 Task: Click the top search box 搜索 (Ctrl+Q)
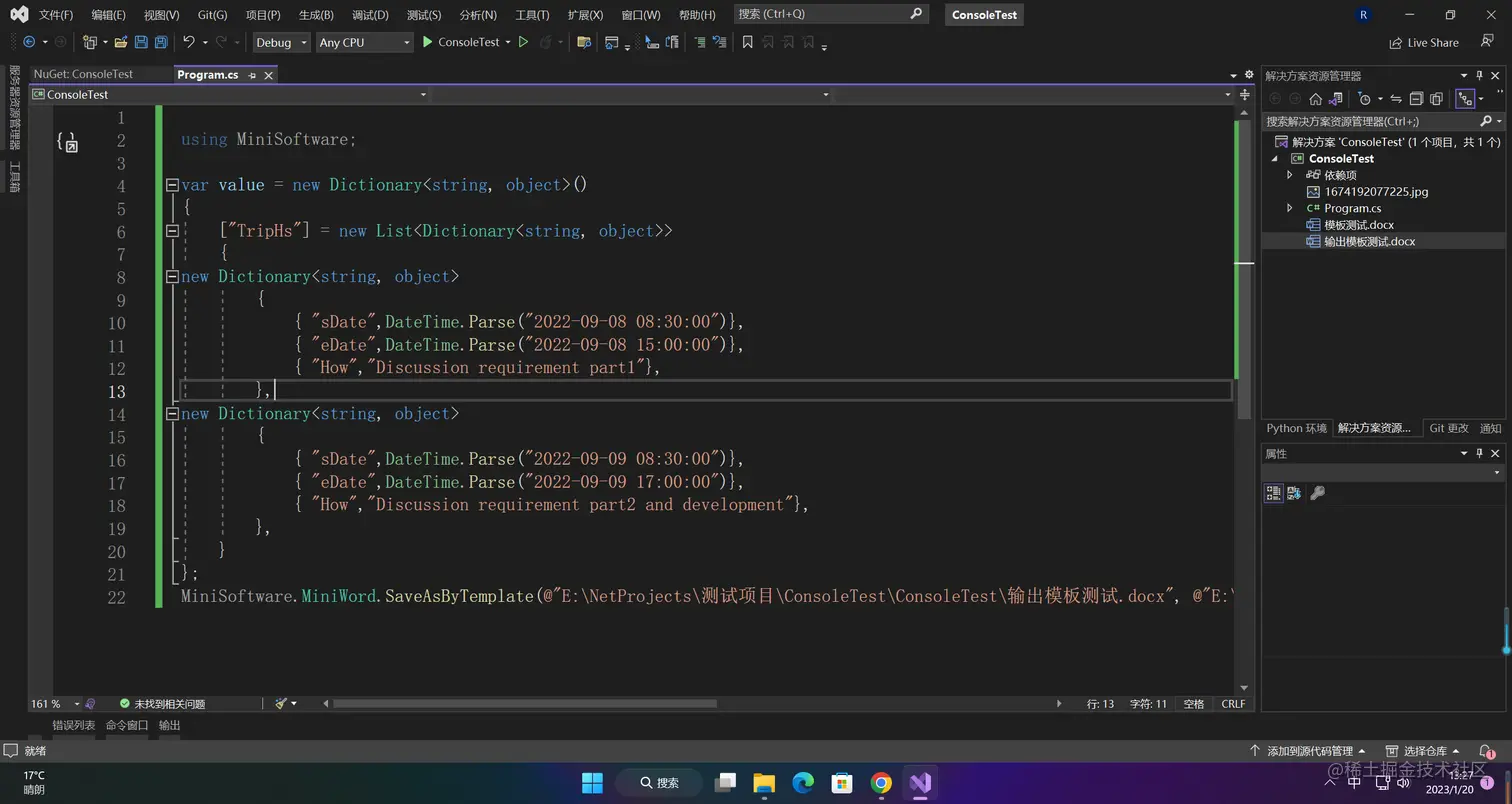[830, 14]
